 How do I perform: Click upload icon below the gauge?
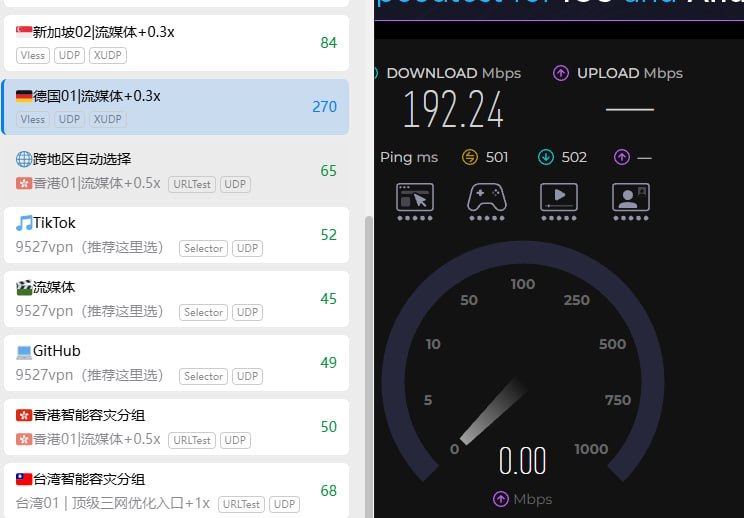[x=501, y=499]
